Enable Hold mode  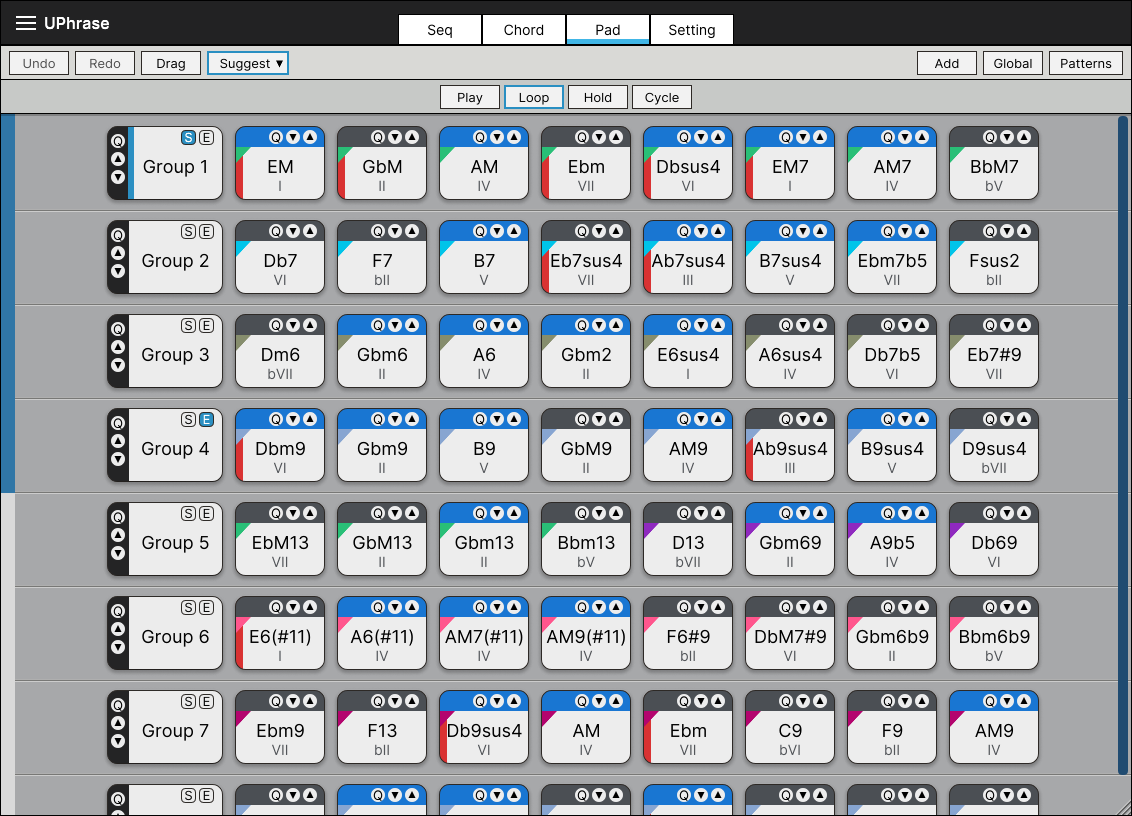[598, 97]
